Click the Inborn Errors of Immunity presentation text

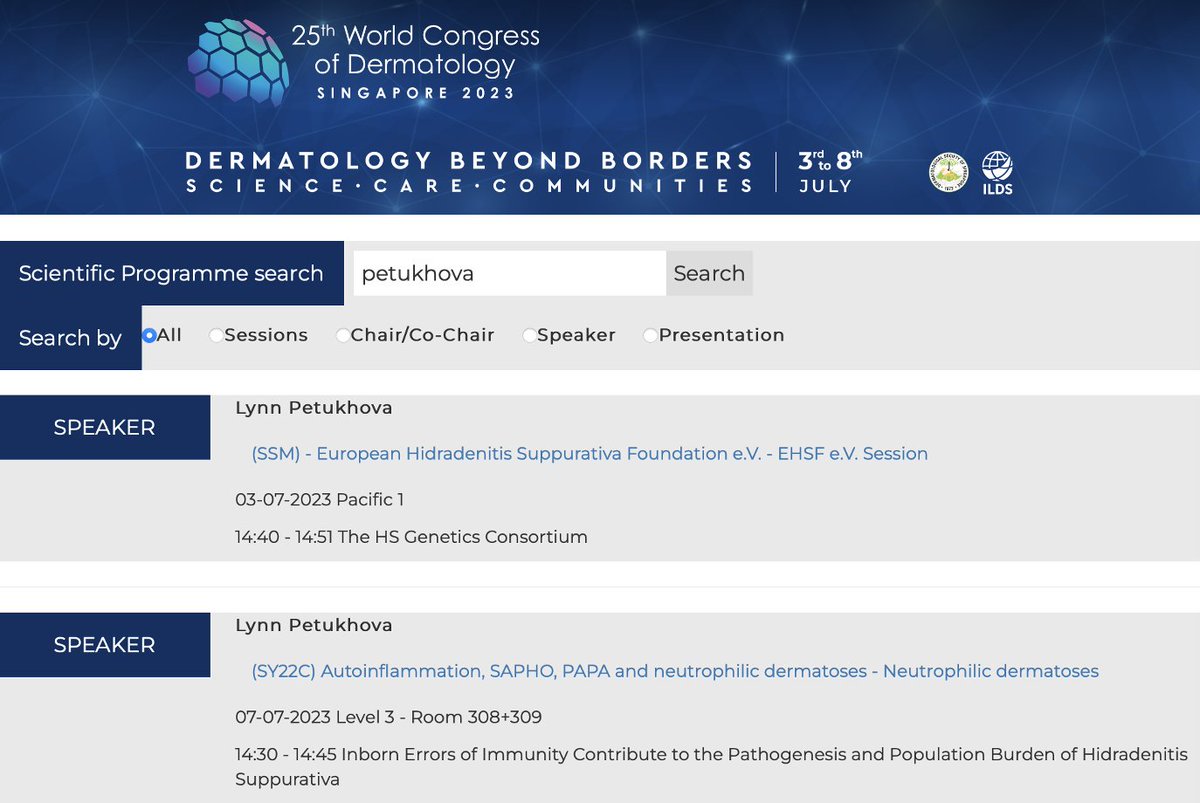pos(711,766)
